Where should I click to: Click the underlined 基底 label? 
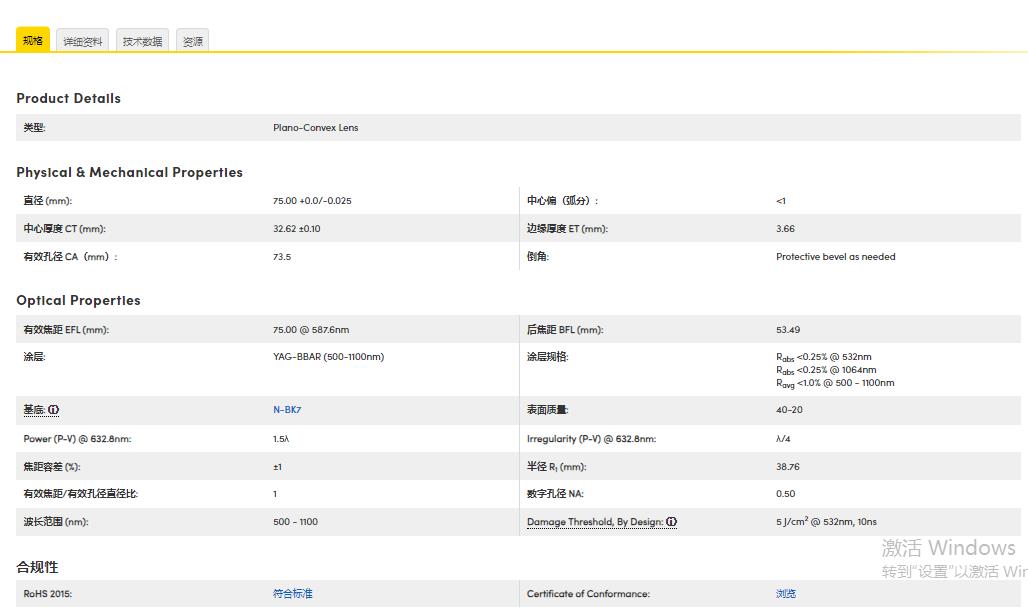tap(34, 410)
